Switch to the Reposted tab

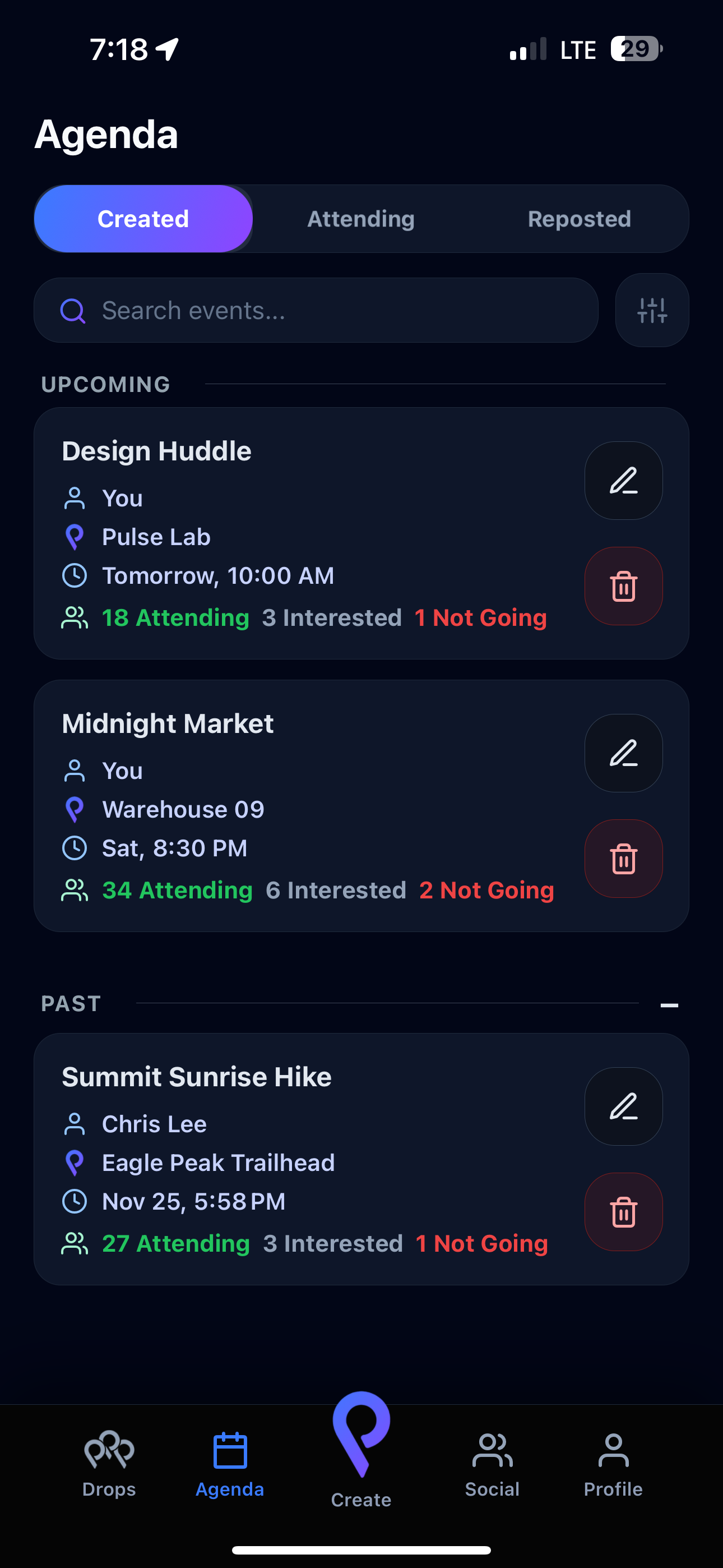point(579,219)
